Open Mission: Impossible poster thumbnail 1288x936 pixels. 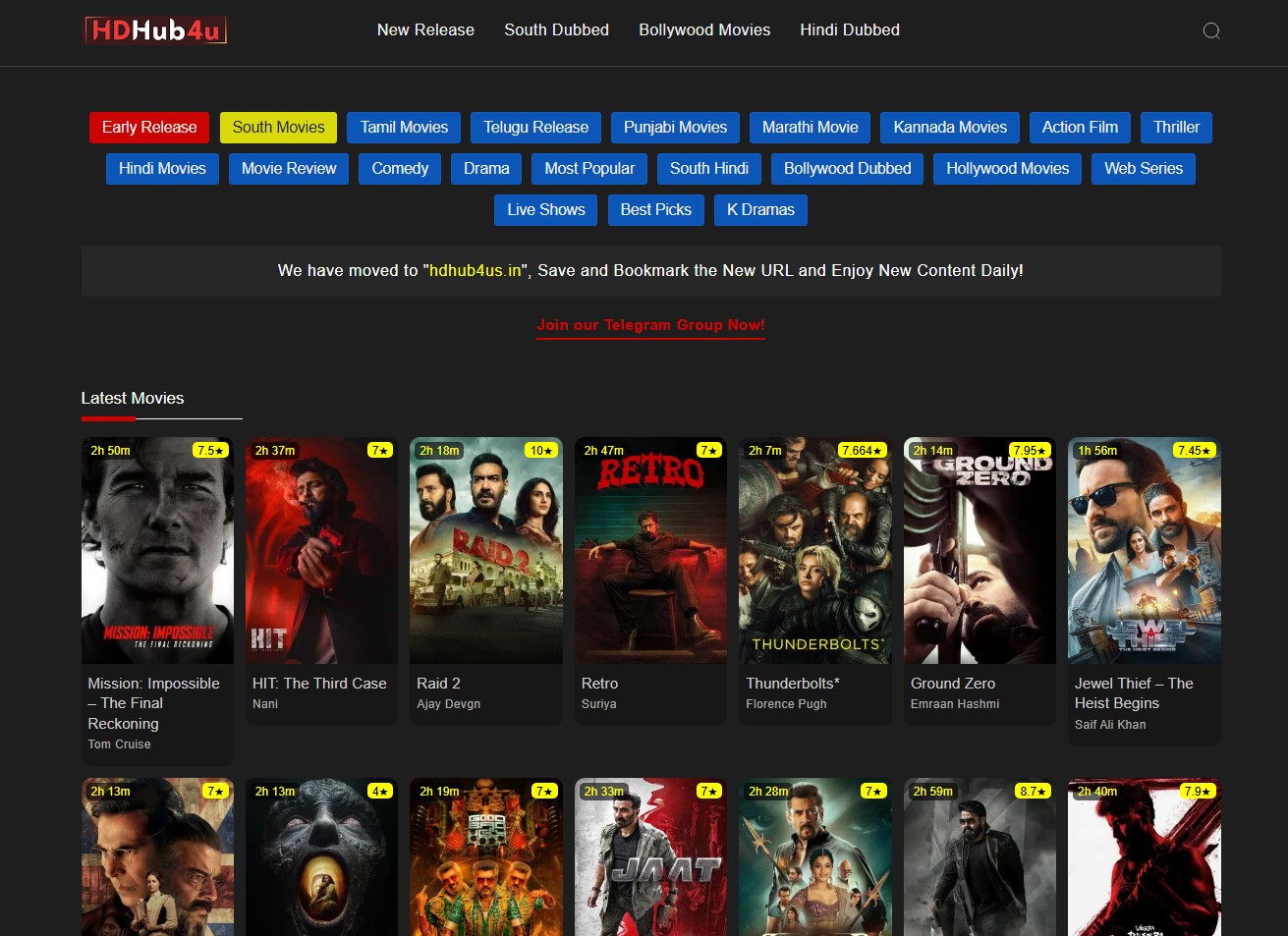pyautogui.click(x=157, y=550)
